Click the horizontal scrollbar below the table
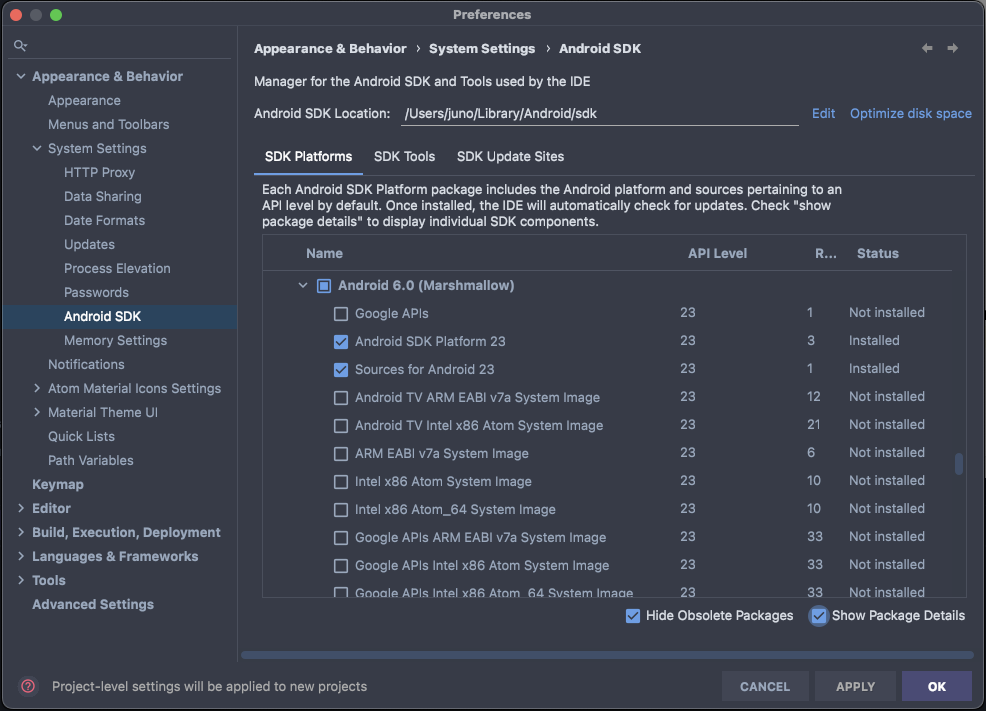This screenshot has width=986, height=711. click(607, 654)
